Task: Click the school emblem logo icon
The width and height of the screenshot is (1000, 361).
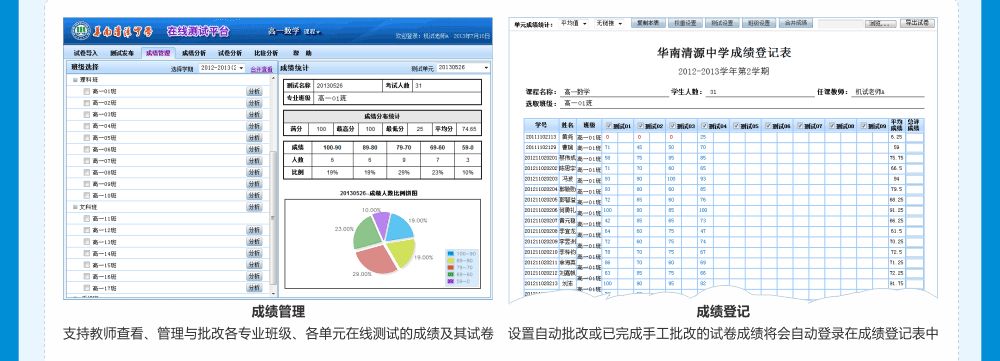Action: [80, 31]
